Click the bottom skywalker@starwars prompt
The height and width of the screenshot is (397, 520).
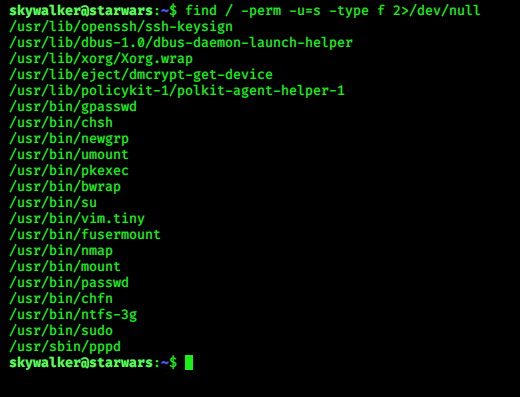pyautogui.click(x=93, y=362)
